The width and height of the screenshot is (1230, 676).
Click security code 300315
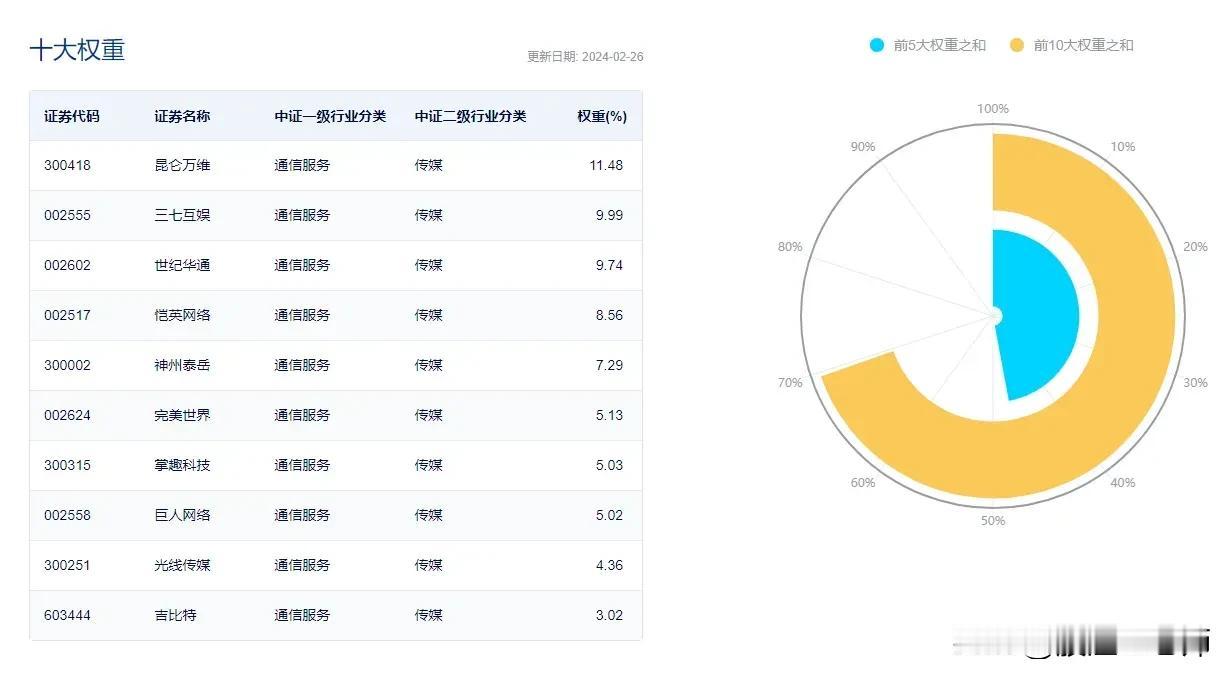[x=67, y=465]
